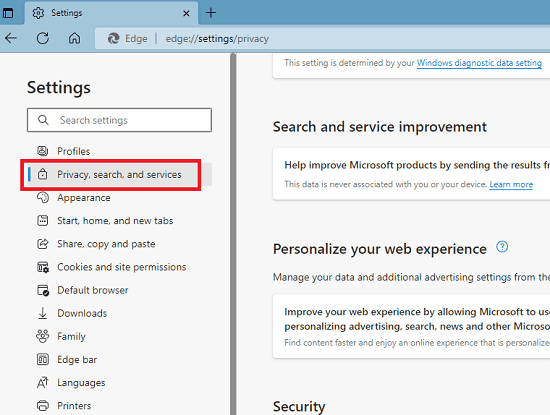Click the Search settings field
Image resolution: width=550 pixels, height=415 pixels.
click(x=119, y=120)
